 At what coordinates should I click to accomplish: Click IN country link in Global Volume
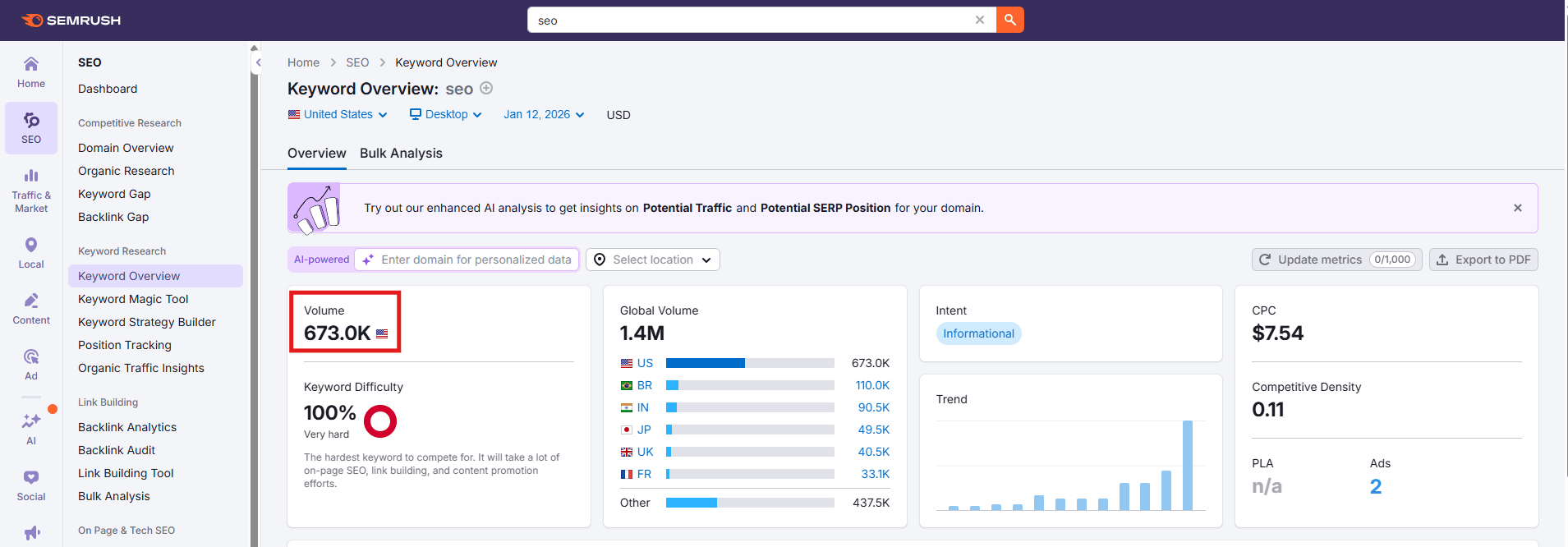click(x=643, y=407)
